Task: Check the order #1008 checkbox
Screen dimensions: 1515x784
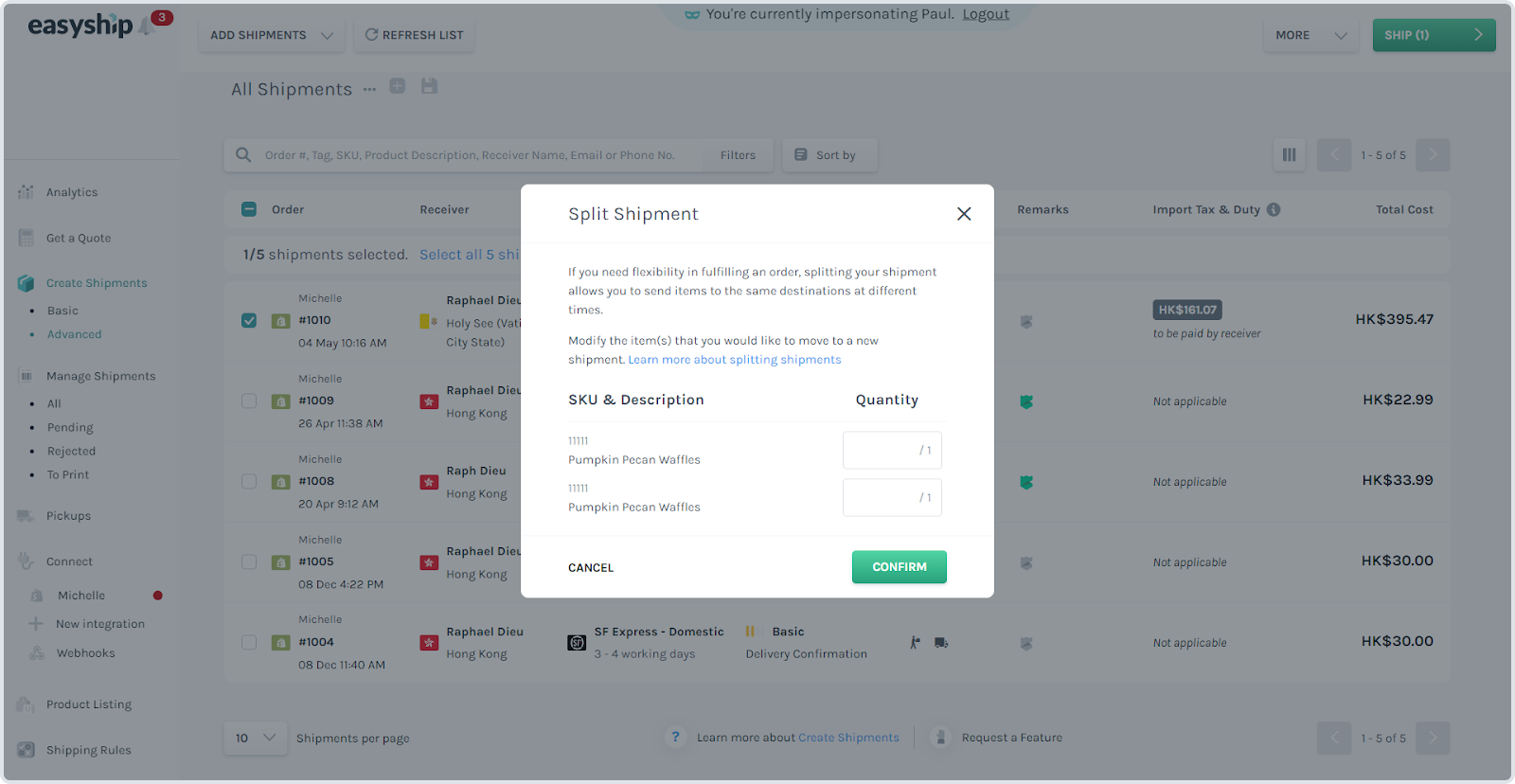Action: pyautogui.click(x=249, y=481)
